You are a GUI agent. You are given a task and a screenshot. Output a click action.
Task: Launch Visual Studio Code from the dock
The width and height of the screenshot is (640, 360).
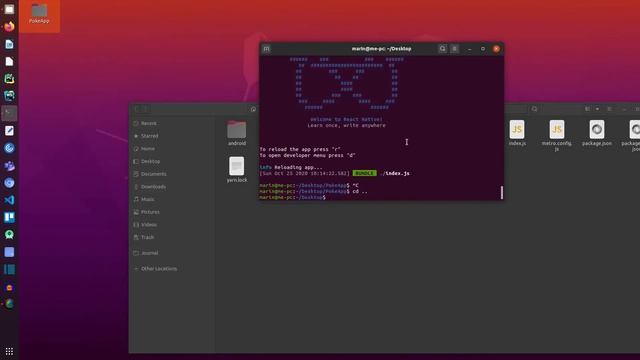click(x=9, y=200)
